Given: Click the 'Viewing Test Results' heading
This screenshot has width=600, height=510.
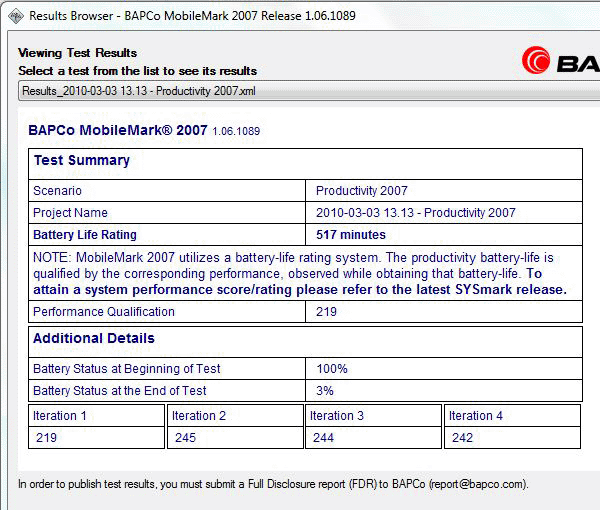Looking at the screenshot, I should point(78,53).
